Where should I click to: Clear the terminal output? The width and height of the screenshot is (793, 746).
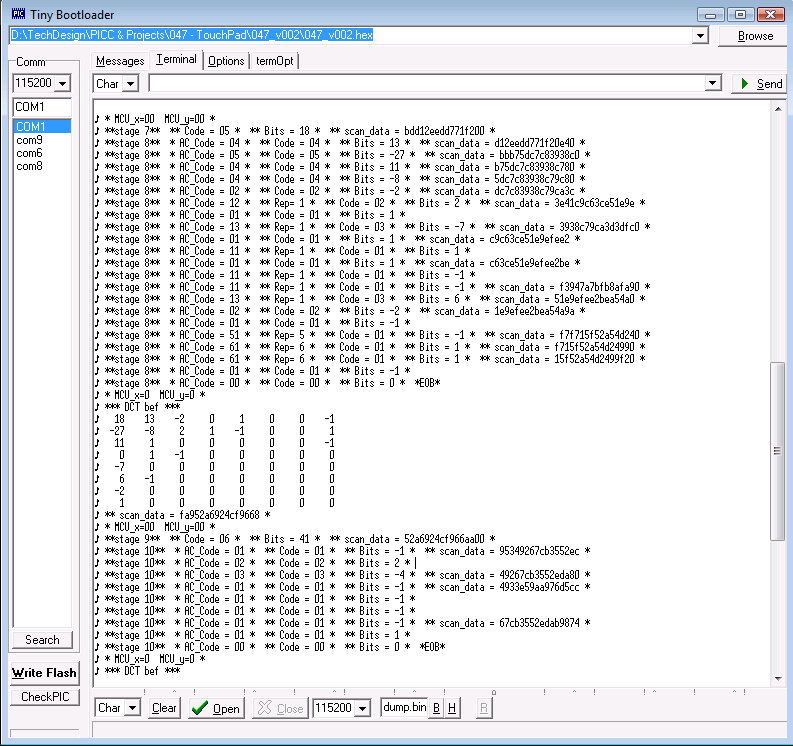[x=164, y=708]
